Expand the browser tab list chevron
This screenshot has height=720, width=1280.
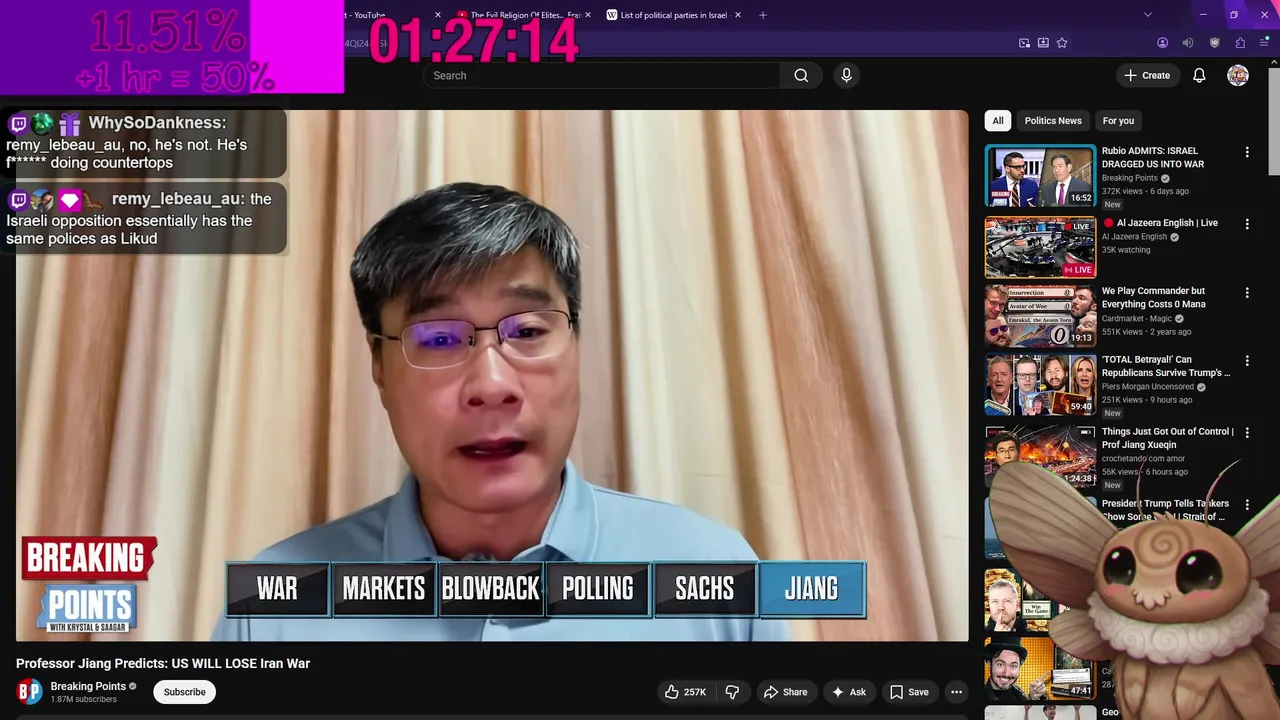pyautogui.click(x=1148, y=15)
